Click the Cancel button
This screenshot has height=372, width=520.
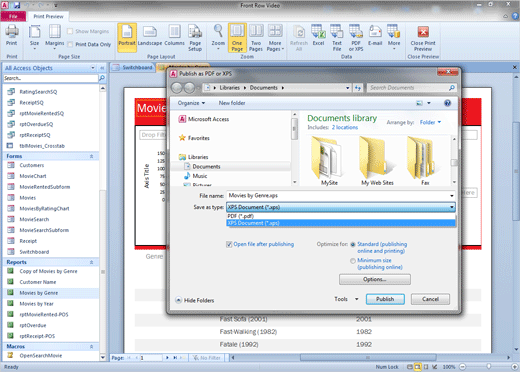click(x=430, y=299)
